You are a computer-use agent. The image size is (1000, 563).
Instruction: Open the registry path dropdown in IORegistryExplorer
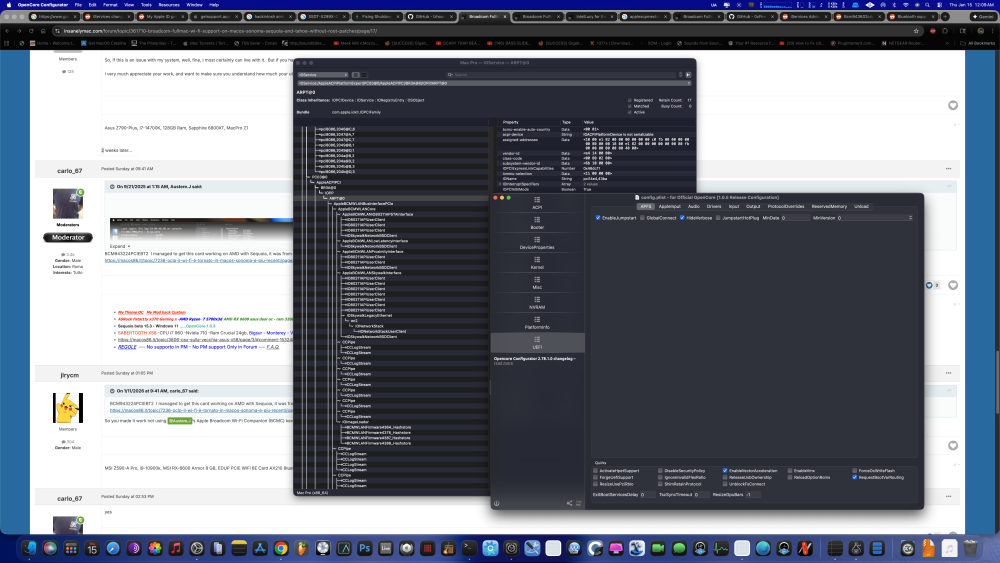point(494,83)
